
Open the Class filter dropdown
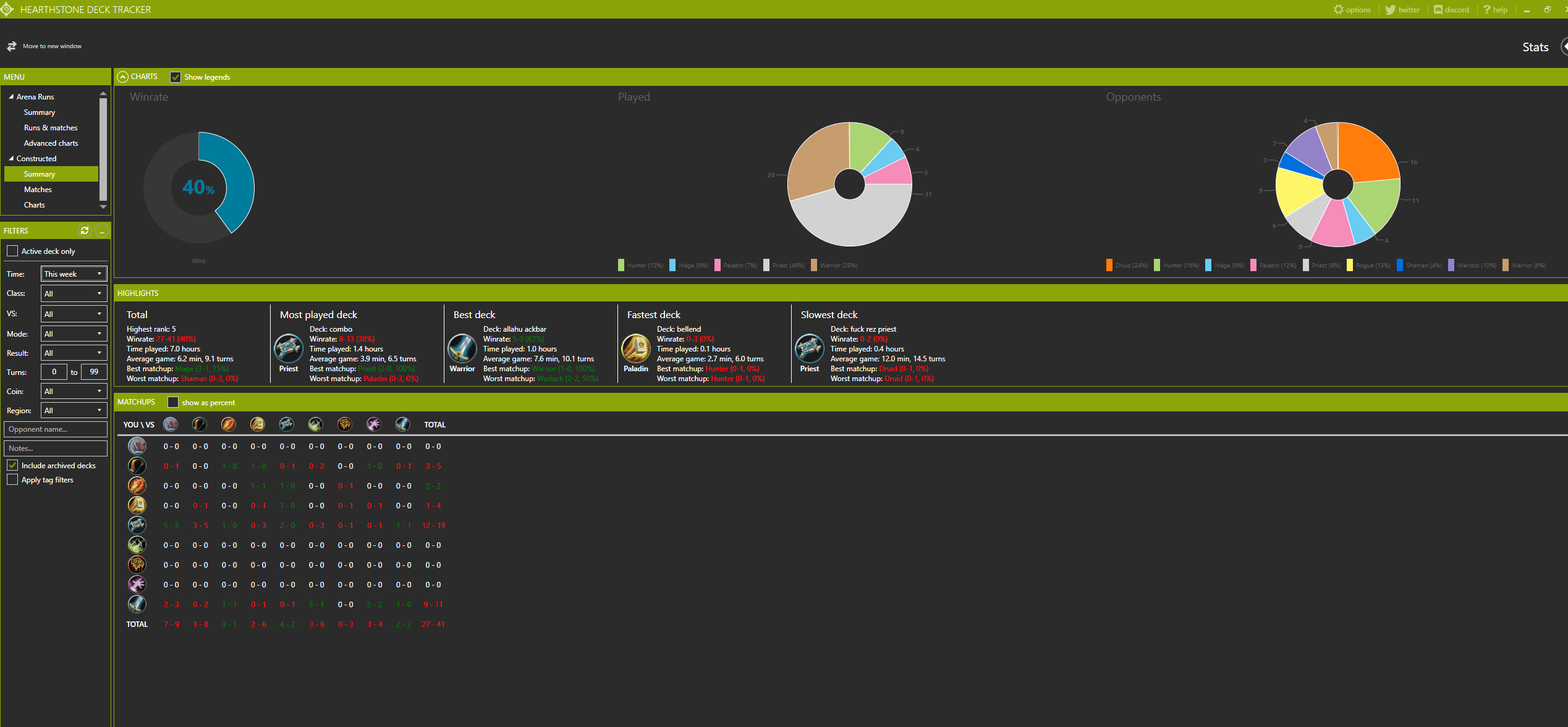[x=74, y=293]
